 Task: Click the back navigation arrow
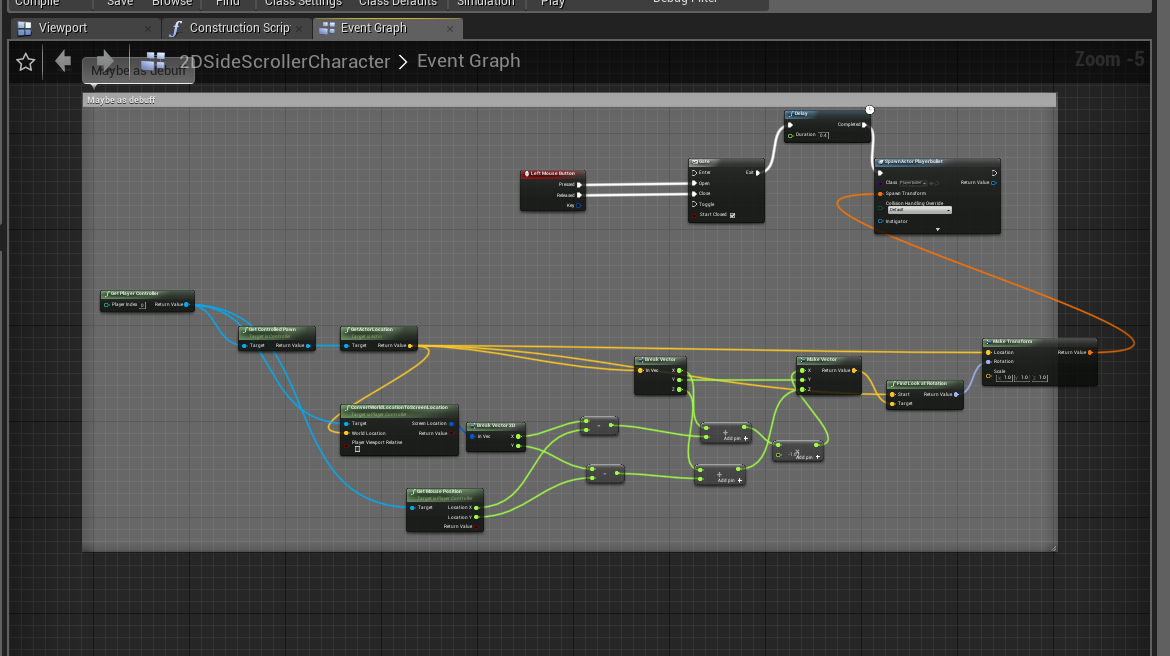[63, 61]
